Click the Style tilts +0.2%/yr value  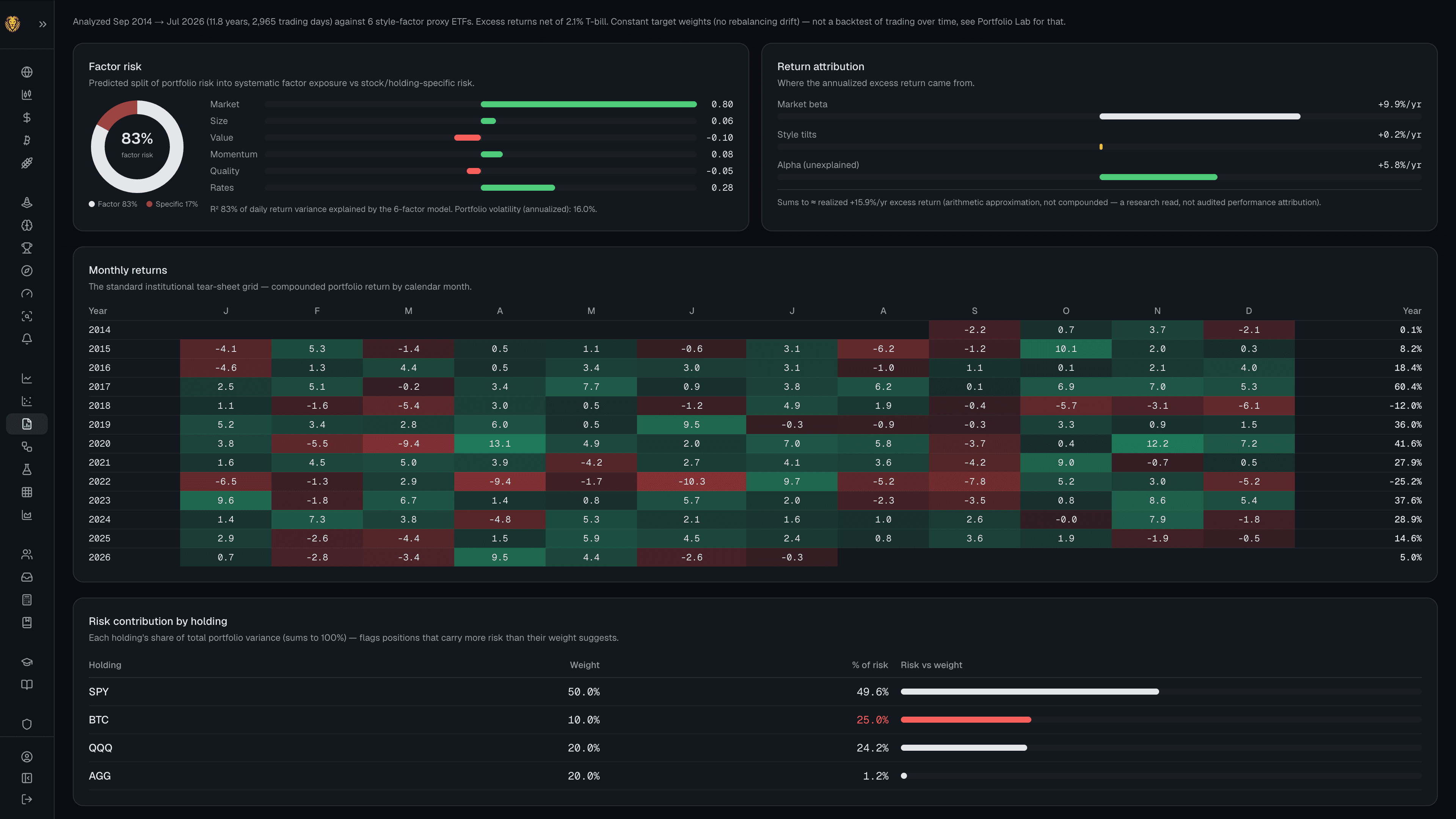coord(1400,135)
